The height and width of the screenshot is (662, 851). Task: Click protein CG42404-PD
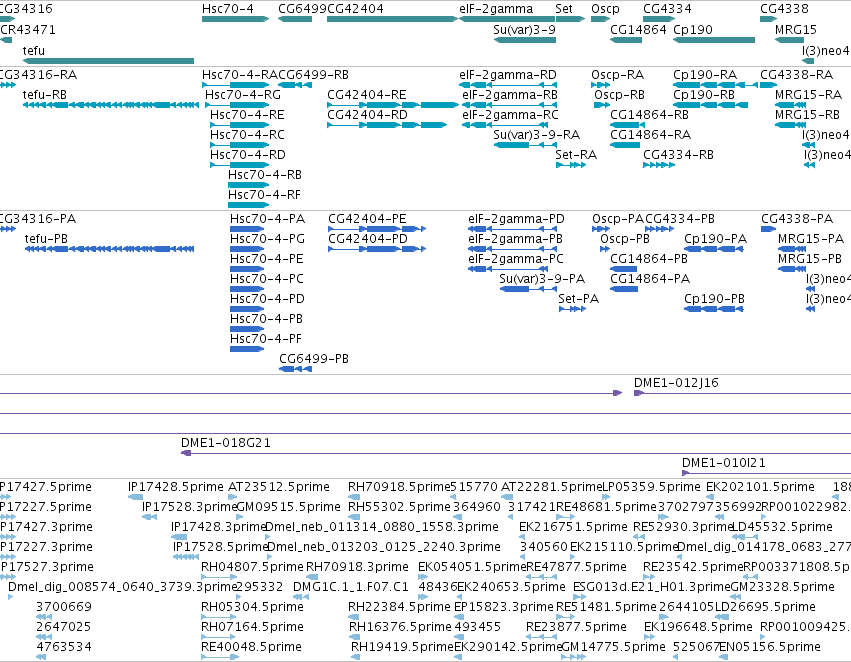pos(377,249)
